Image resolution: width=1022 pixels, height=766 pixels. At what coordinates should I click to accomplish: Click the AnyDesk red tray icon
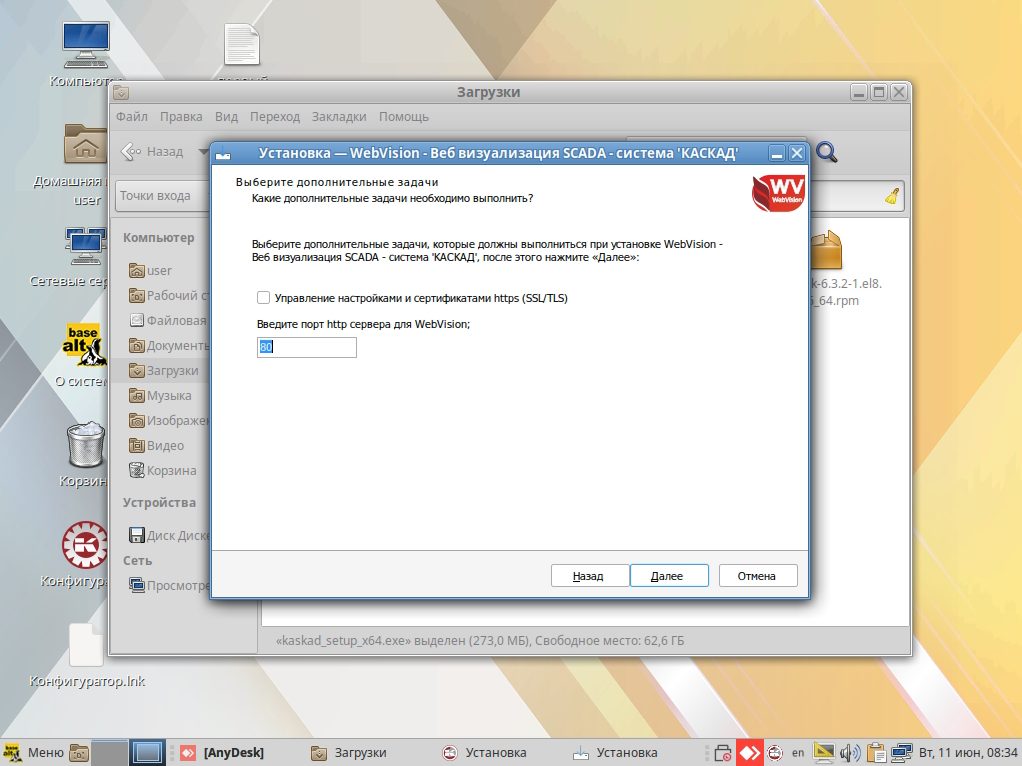click(750, 752)
